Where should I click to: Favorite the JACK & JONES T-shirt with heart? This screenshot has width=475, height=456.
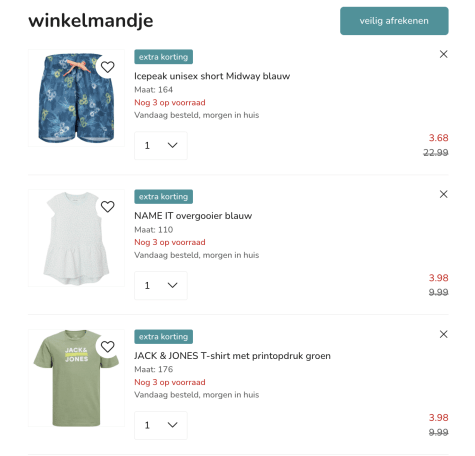[107, 347]
